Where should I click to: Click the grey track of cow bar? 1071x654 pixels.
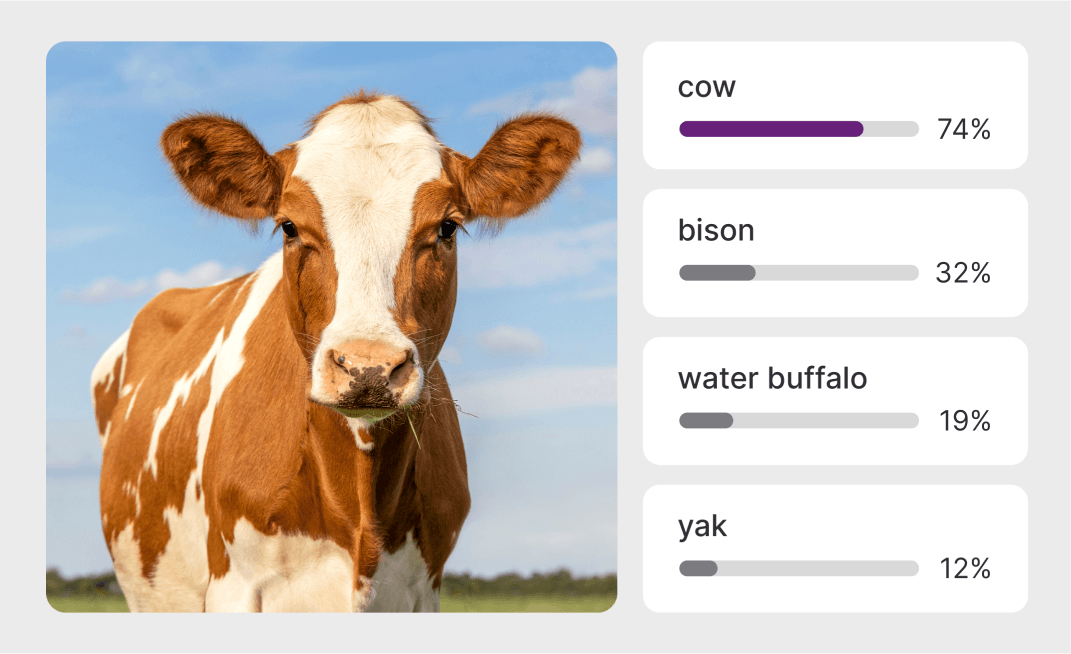pos(892,129)
